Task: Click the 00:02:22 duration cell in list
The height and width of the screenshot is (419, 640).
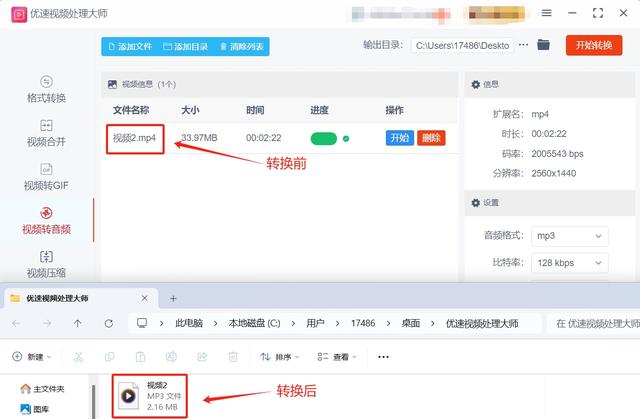Action: tap(264, 138)
